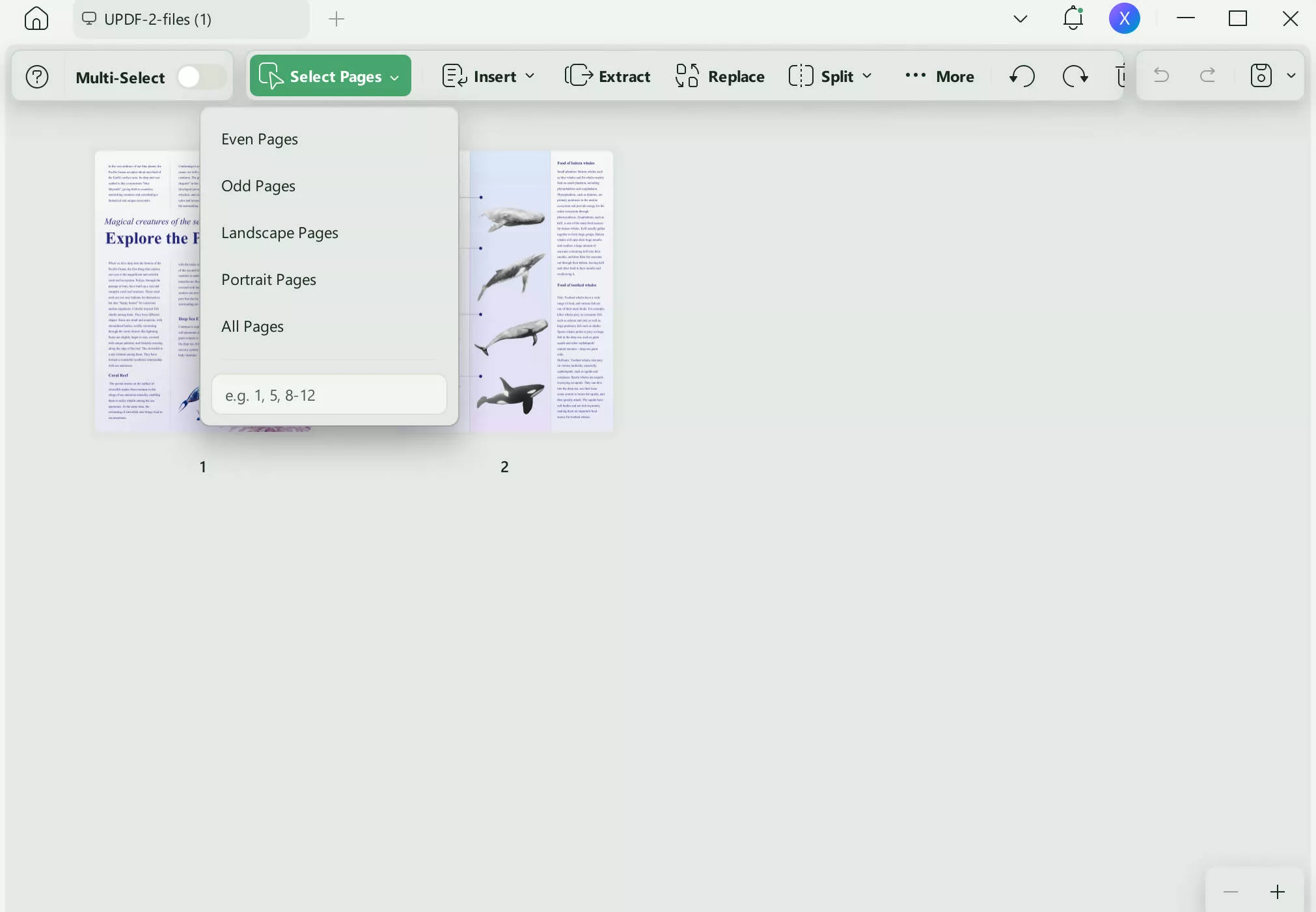
Task: Undo the last action
Action: point(1161,76)
